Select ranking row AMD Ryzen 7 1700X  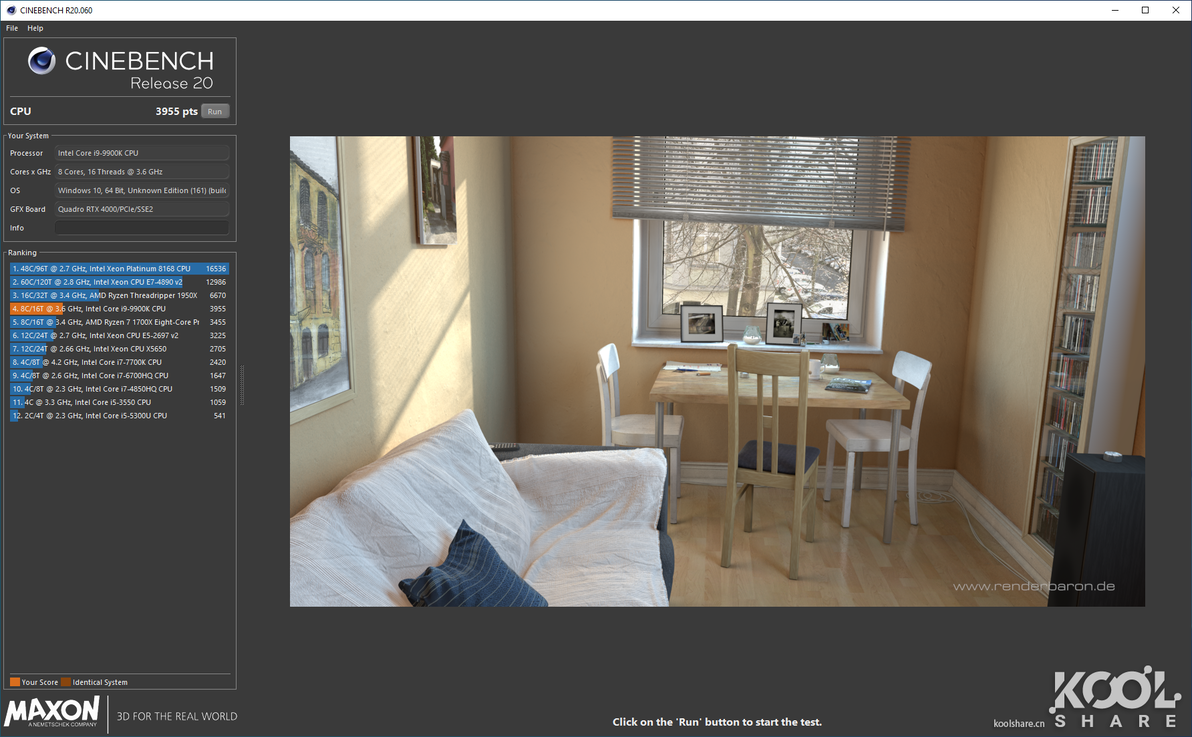[119, 322]
